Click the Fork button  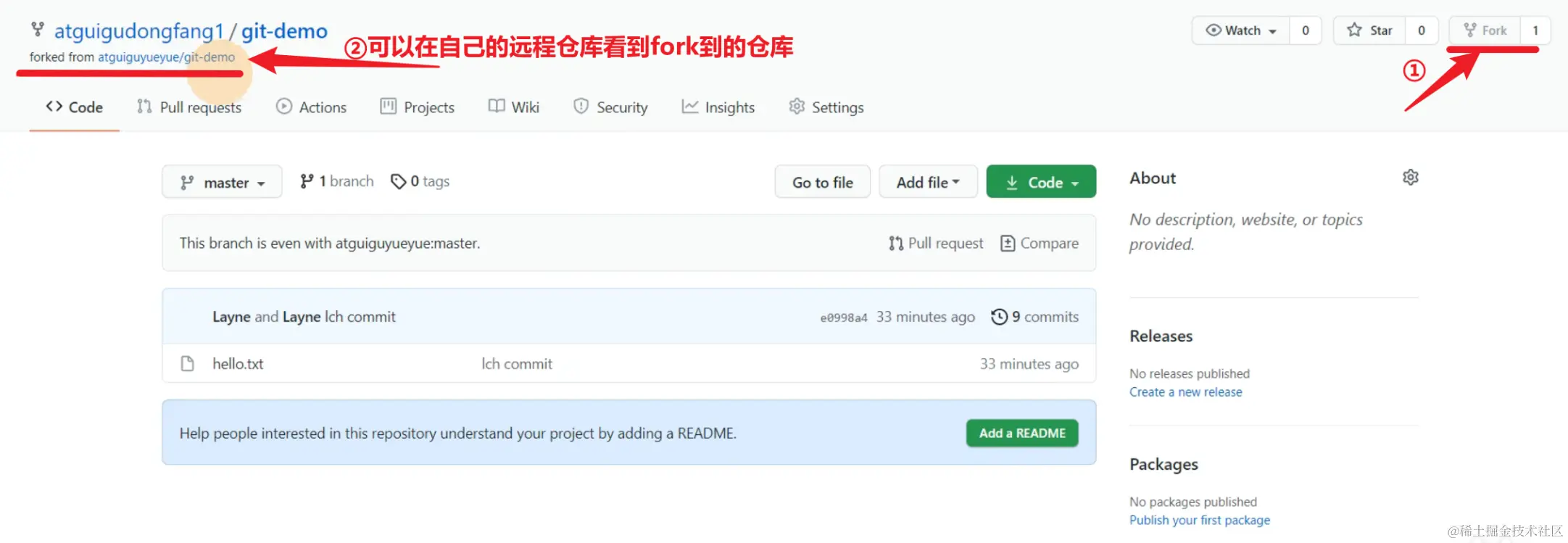pos(1485,30)
